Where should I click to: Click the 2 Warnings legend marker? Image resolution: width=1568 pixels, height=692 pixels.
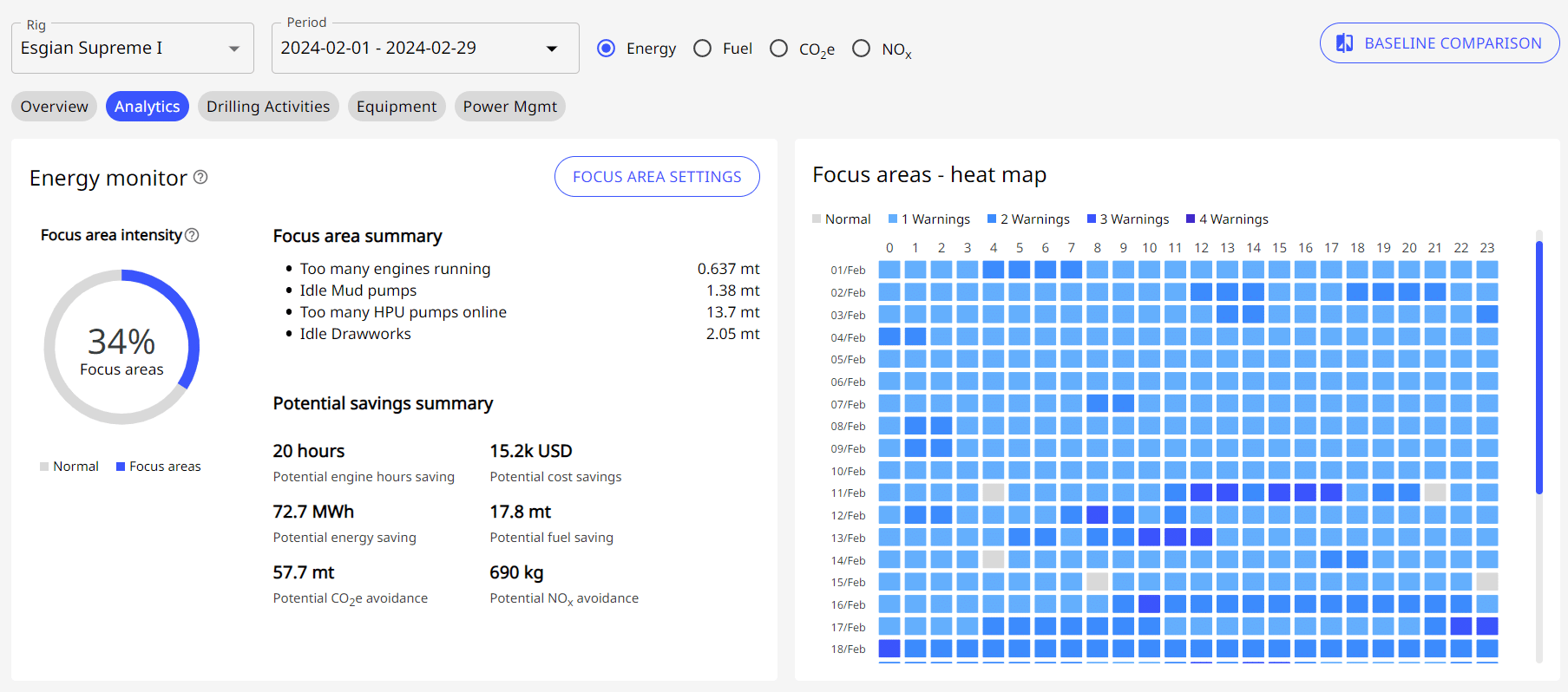coord(992,219)
